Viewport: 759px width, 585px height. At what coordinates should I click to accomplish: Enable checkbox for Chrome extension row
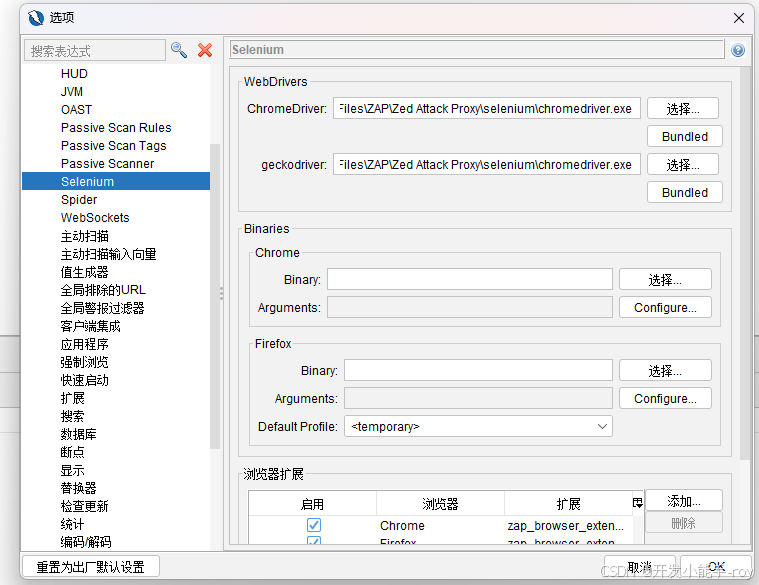314,525
